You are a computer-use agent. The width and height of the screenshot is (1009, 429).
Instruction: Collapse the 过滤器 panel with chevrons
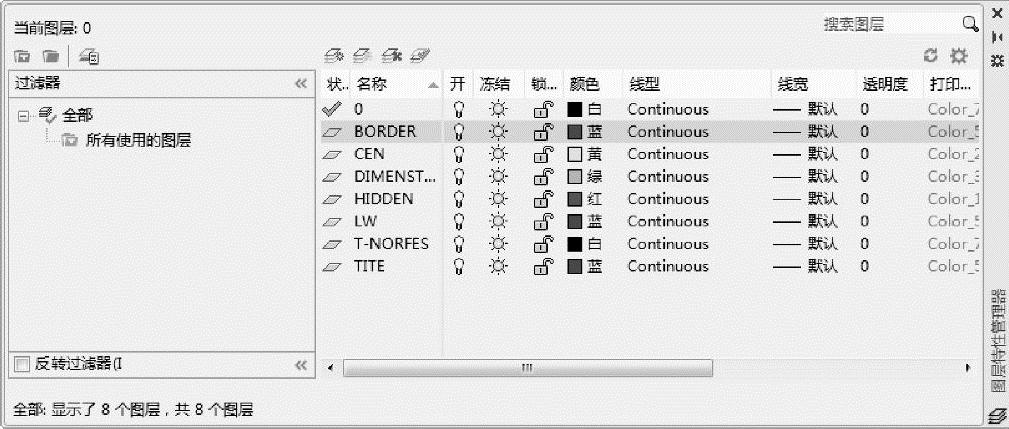click(x=300, y=84)
